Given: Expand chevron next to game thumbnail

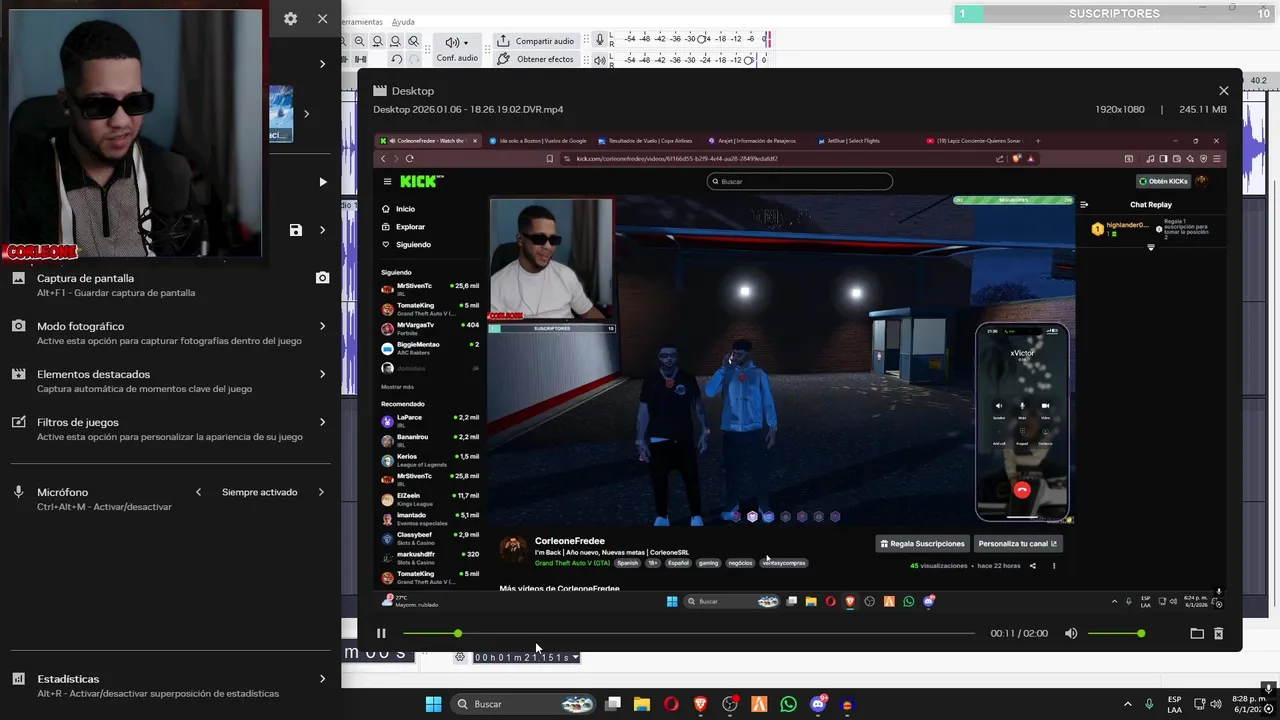Looking at the screenshot, I should pos(306,114).
